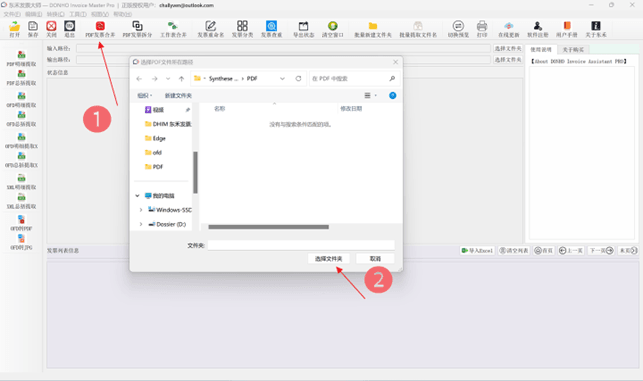The width and height of the screenshot is (643, 381).
Task: Open the 编辑 menu in the menu bar
Action: point(34,14)
